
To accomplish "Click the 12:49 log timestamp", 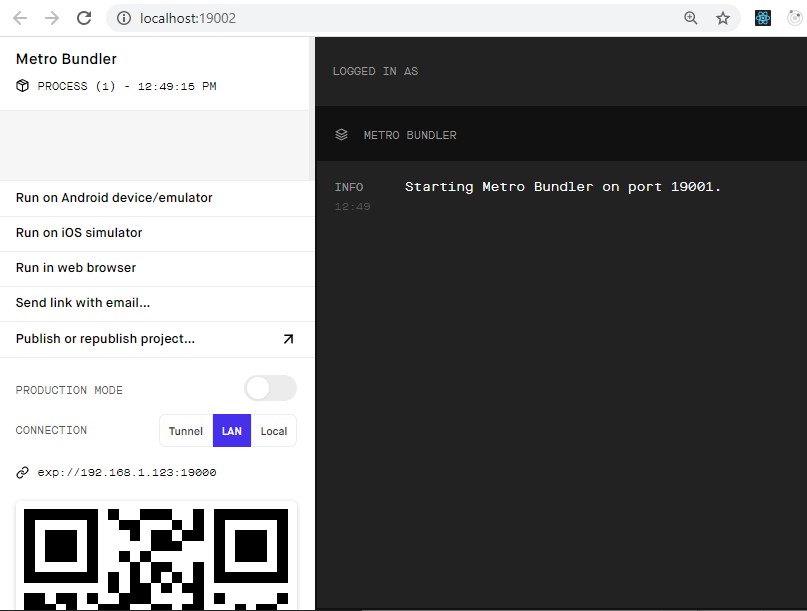I will [x=353, y=206].
